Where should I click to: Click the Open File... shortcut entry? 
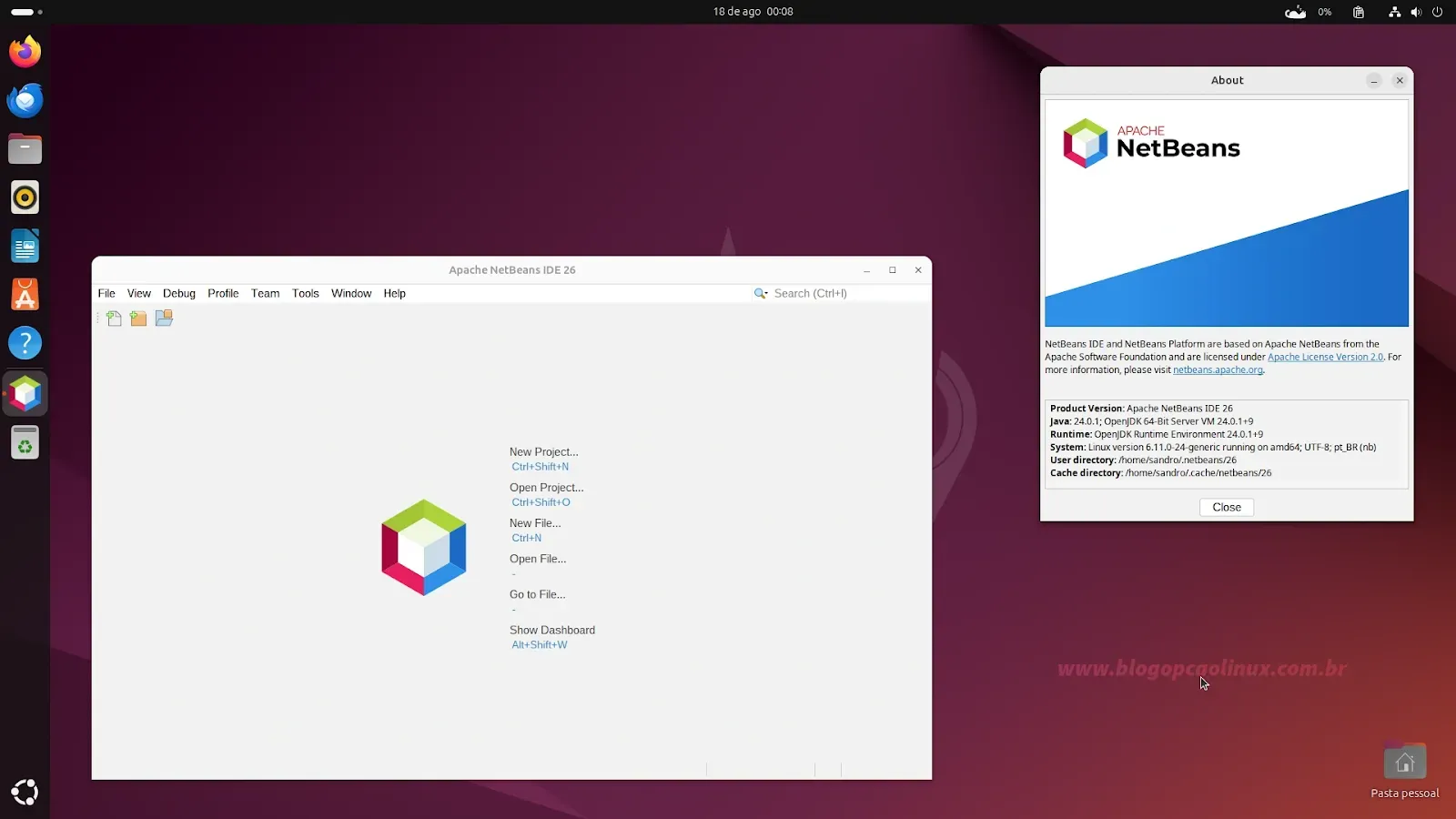tap(538, 558)
